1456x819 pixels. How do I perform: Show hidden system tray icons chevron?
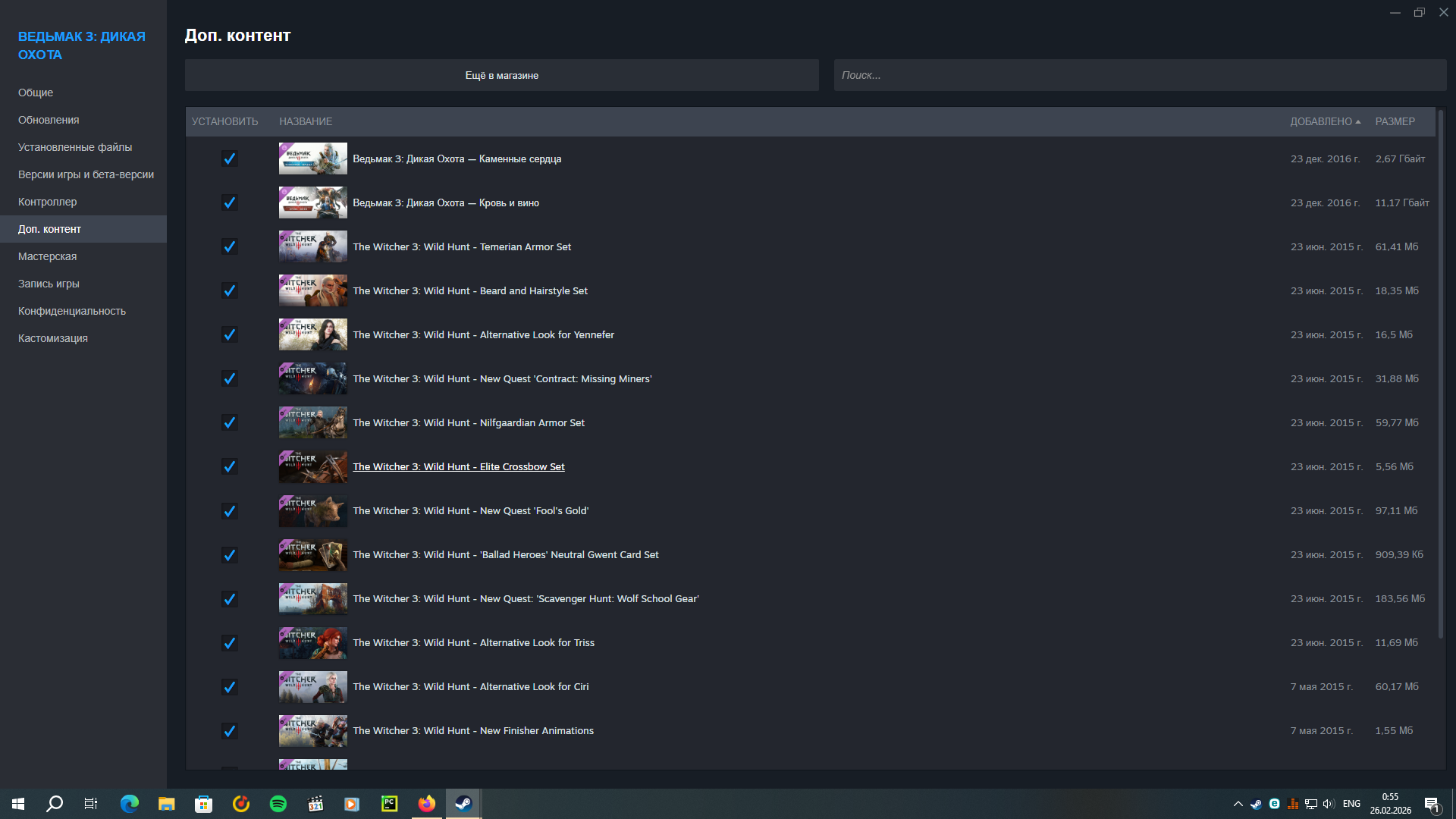click(1238, 804)
